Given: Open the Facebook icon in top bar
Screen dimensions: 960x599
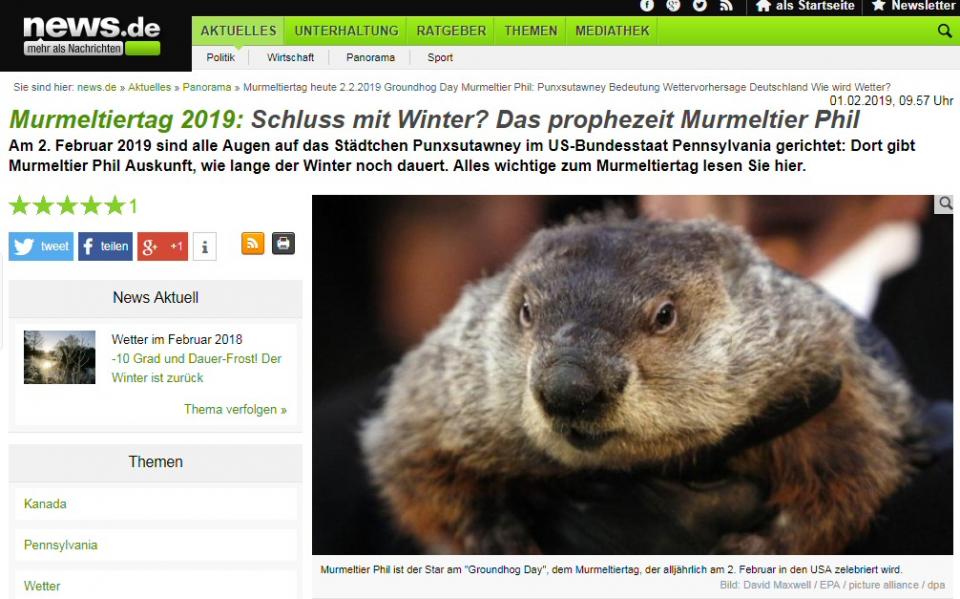Looking at the screenshot, I should coord(647,6).
